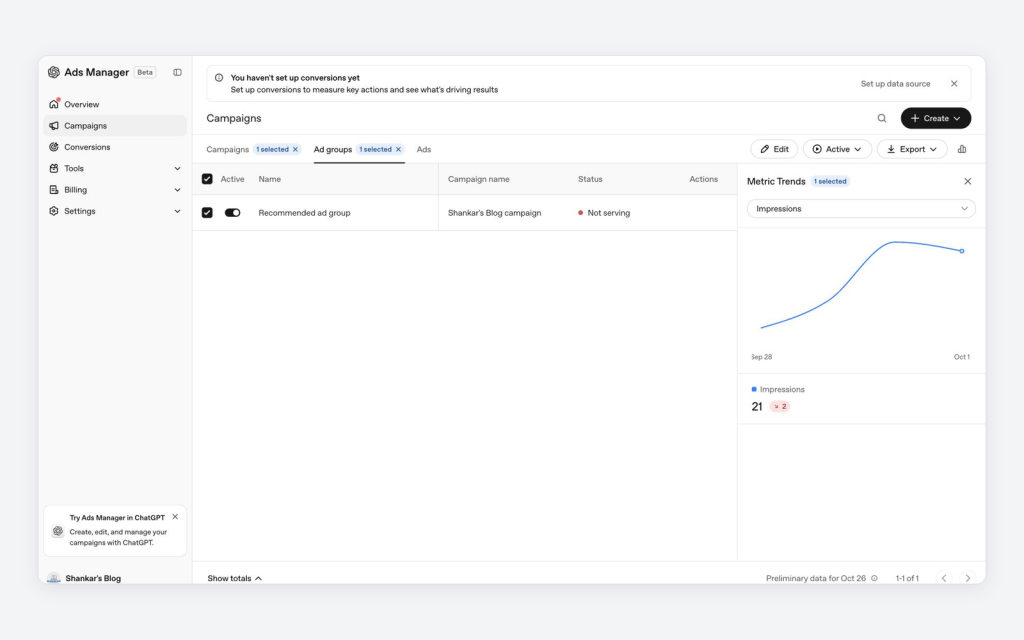Click the Campaign name column header
This screenshot has width=1024, height=640.
(479, 179)
